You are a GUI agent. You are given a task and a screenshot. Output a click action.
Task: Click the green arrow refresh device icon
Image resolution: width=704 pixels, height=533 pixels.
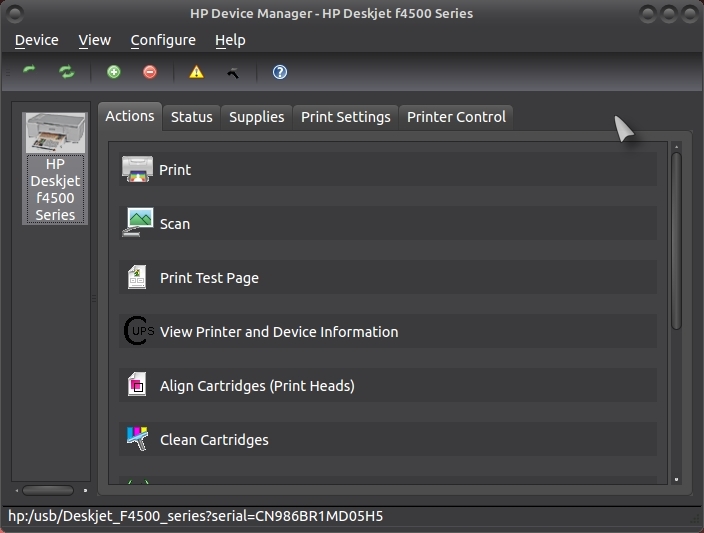[29, 71]
